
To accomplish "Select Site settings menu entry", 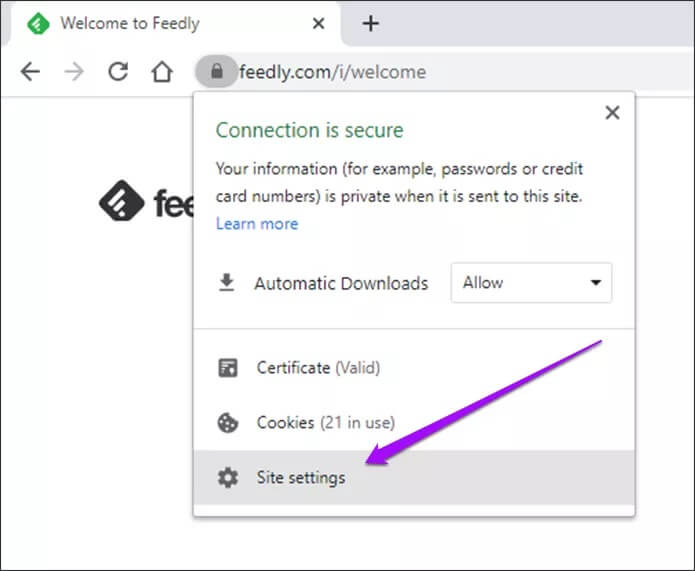I will click(x=301, y=478).
